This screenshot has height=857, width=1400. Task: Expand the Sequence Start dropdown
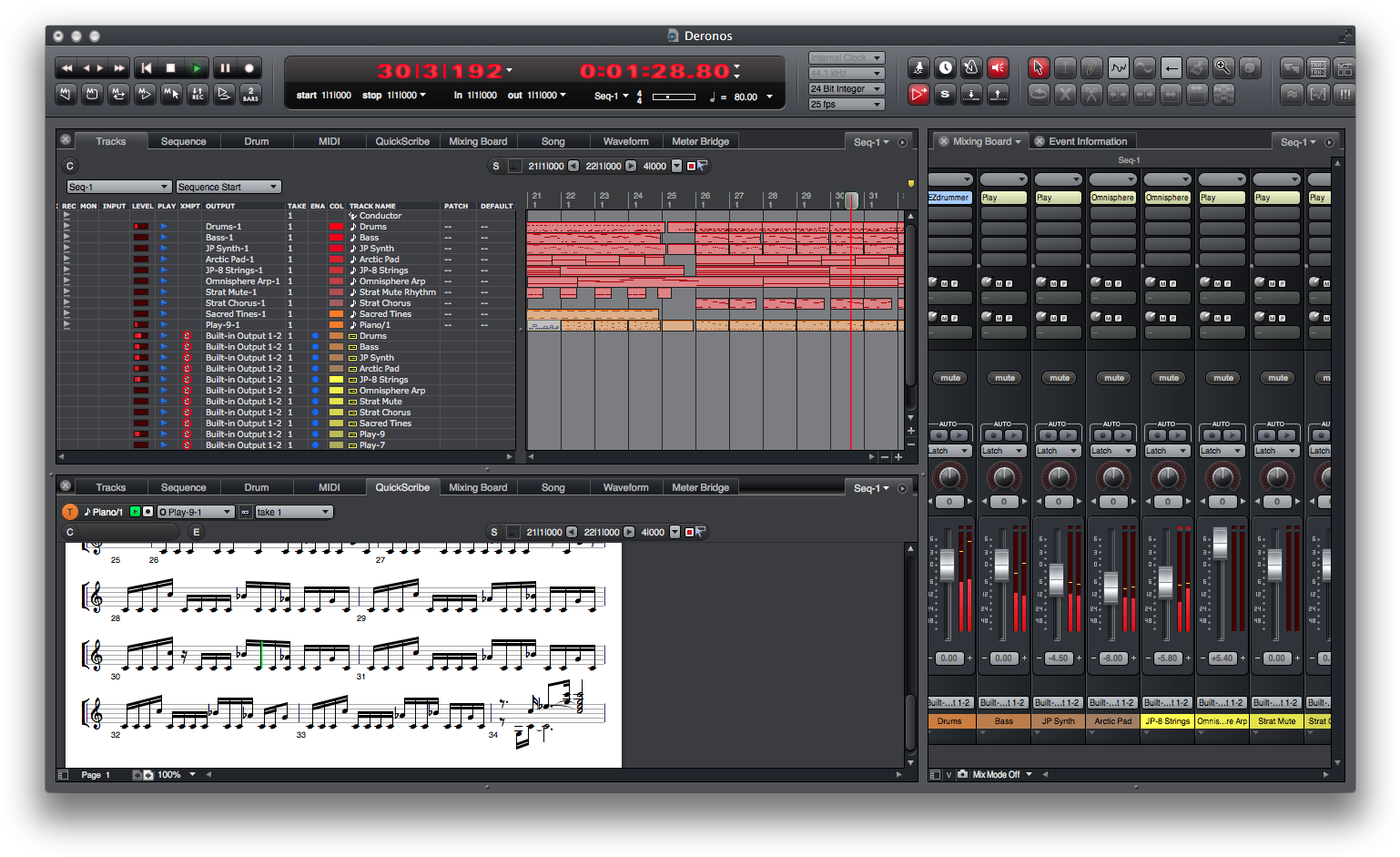click(228, 188)
